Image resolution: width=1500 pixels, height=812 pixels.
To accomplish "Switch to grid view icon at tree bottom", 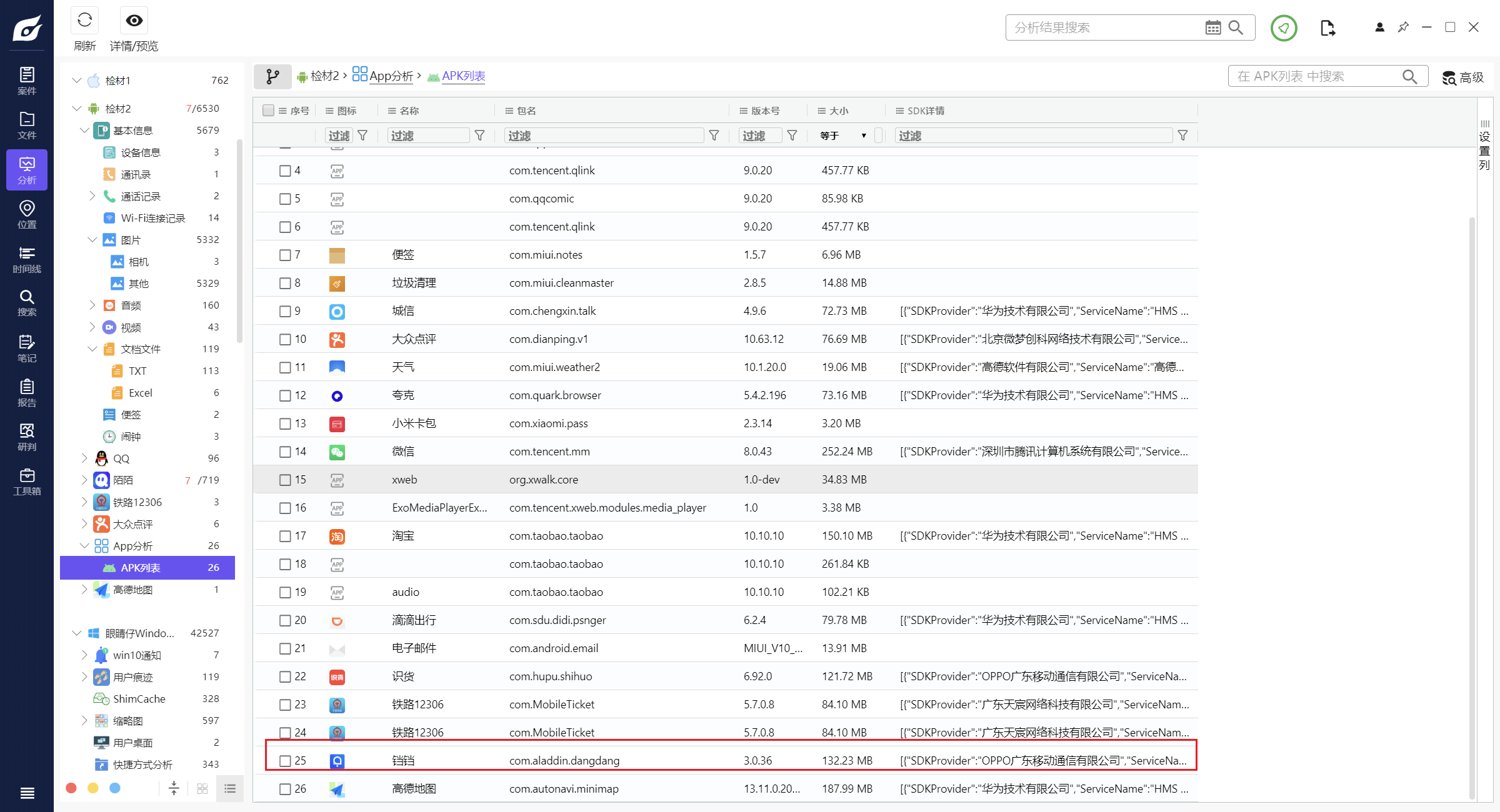I will [202, 789].
